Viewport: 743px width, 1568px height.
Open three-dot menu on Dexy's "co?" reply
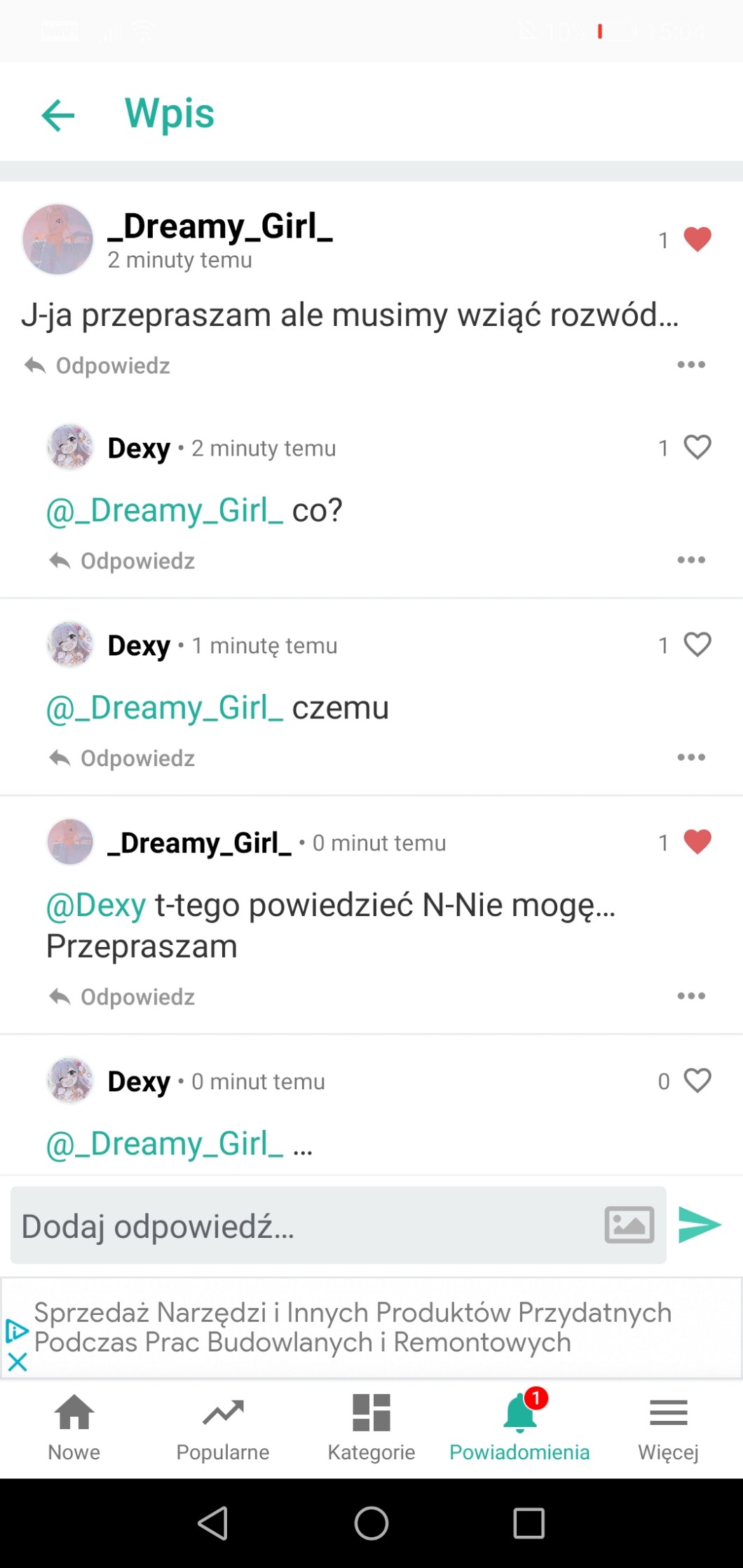click(691, 560)
